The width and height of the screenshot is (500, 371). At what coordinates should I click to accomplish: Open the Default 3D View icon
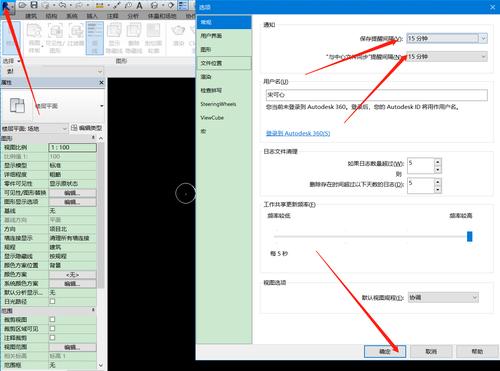[154, 5]
